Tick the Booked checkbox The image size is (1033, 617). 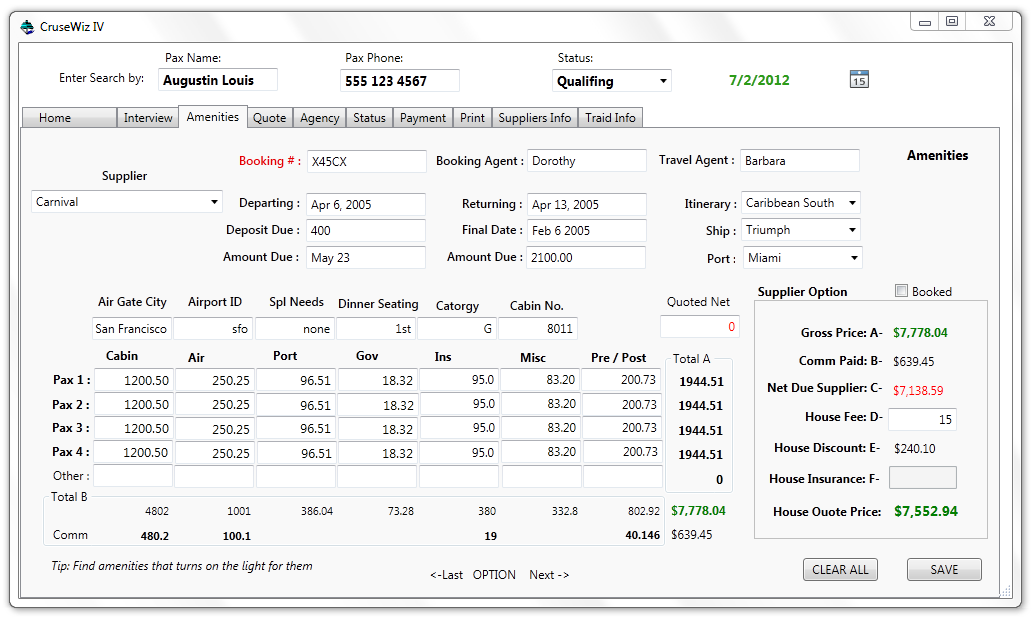[901, 291]
